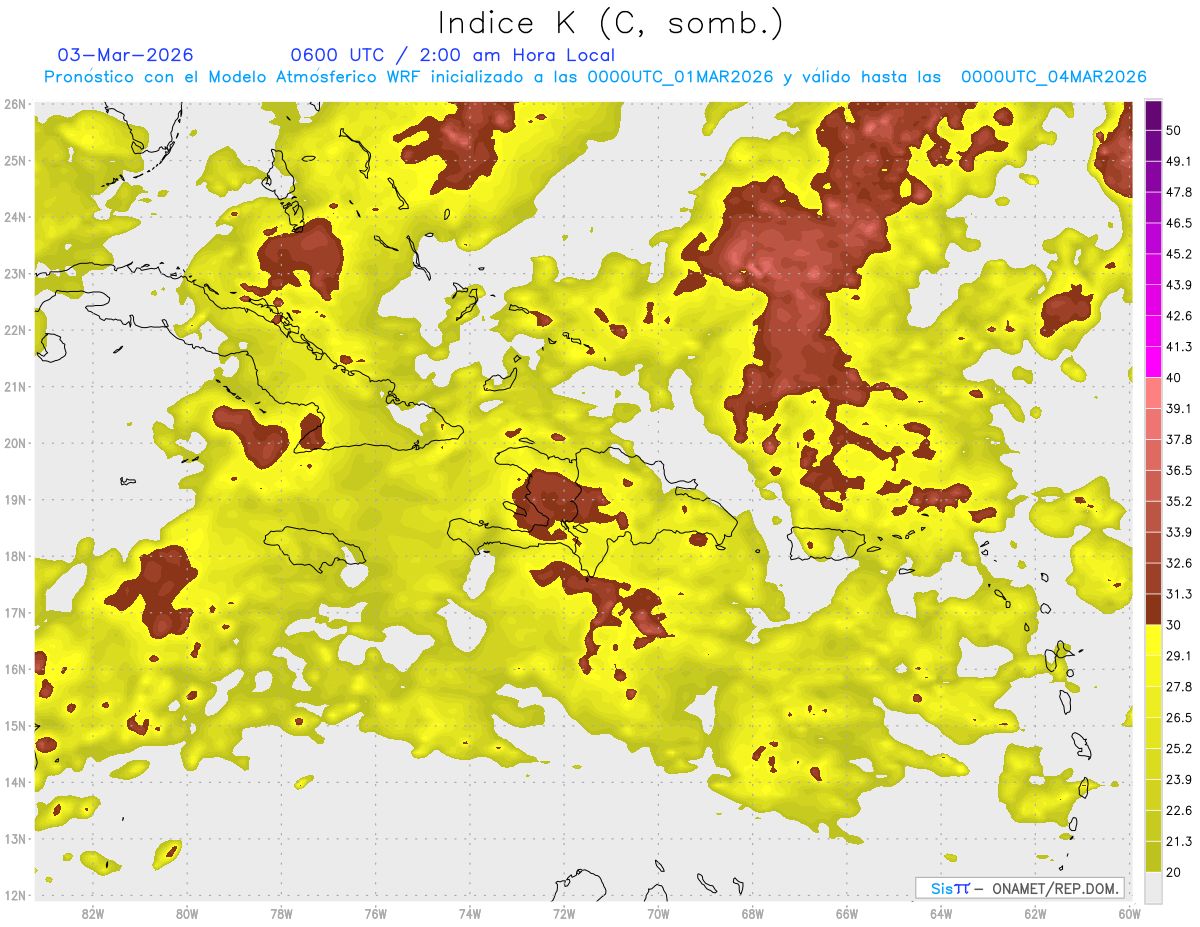
Task: Click the colorbar value "27.8"
Action: pyautogui.click(x=1178, y=686)
